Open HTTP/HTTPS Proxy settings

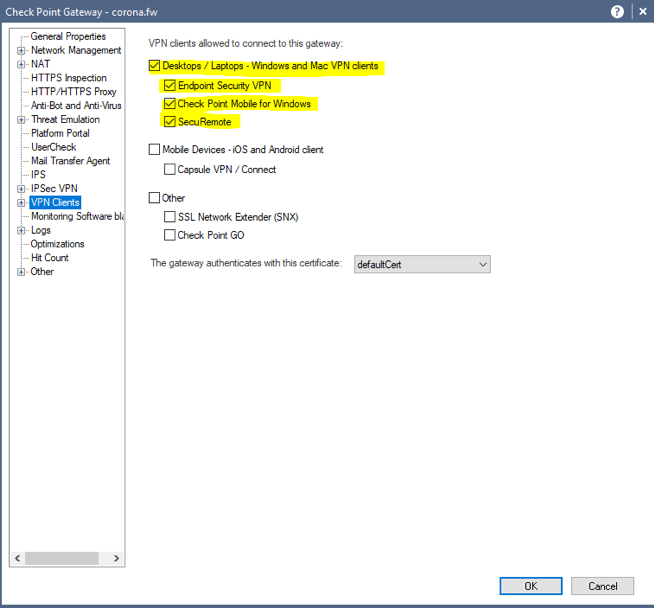click(x=74, y=91)
